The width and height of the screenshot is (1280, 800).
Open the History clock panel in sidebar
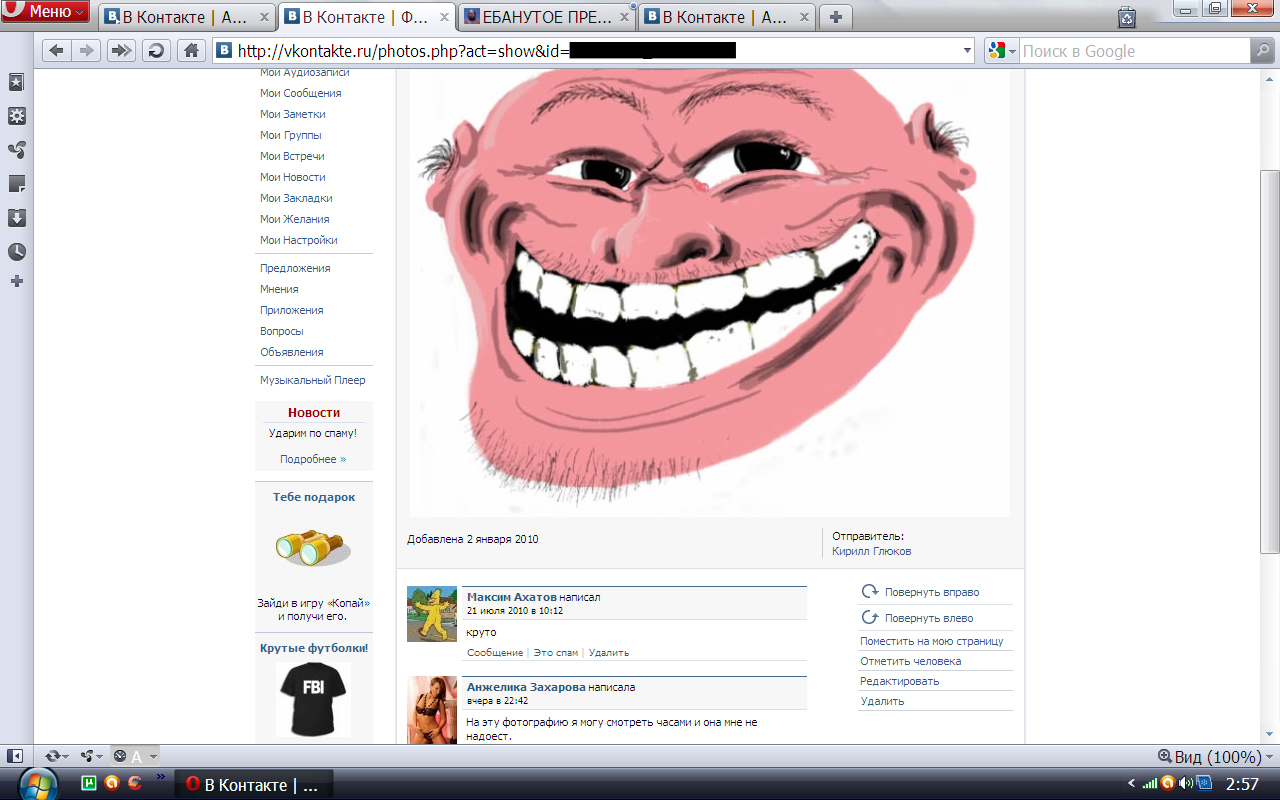coord(17,251)
